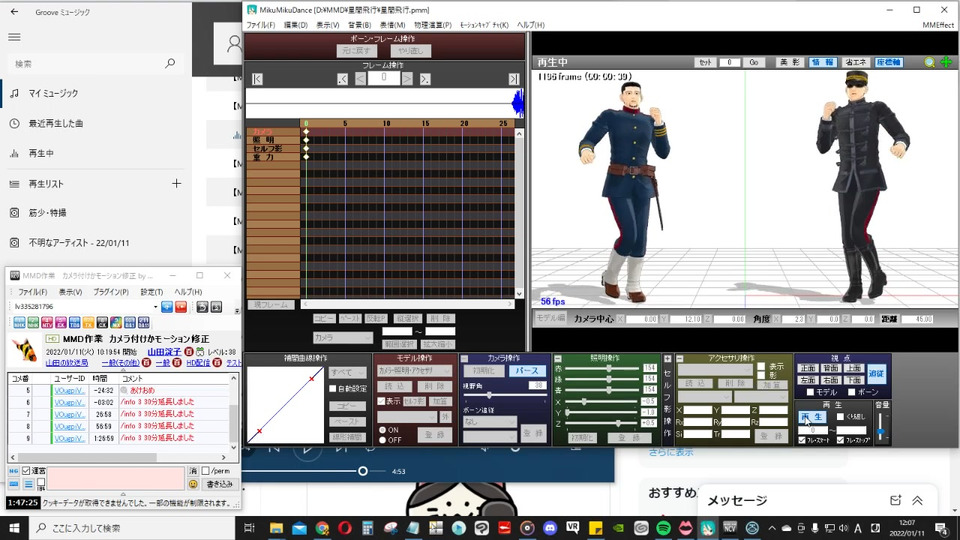Select the OFF radio button
The image size is (960, 540).
coord(382,440)
